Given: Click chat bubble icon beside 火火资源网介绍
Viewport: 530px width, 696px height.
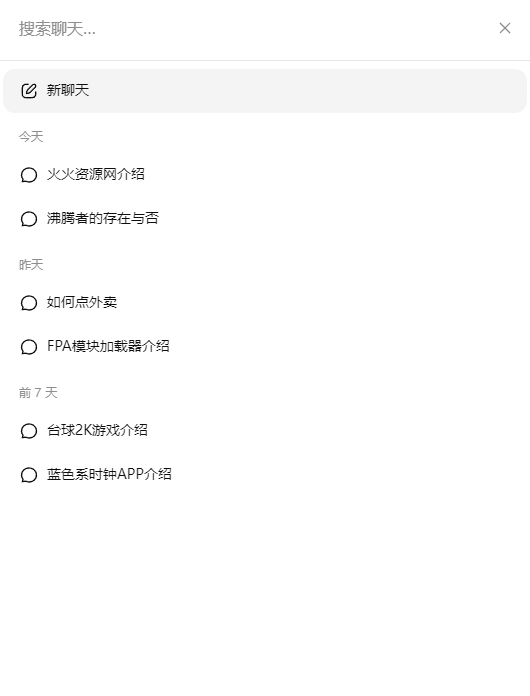Looking at the screenshot, I should (x=29, y=174).
